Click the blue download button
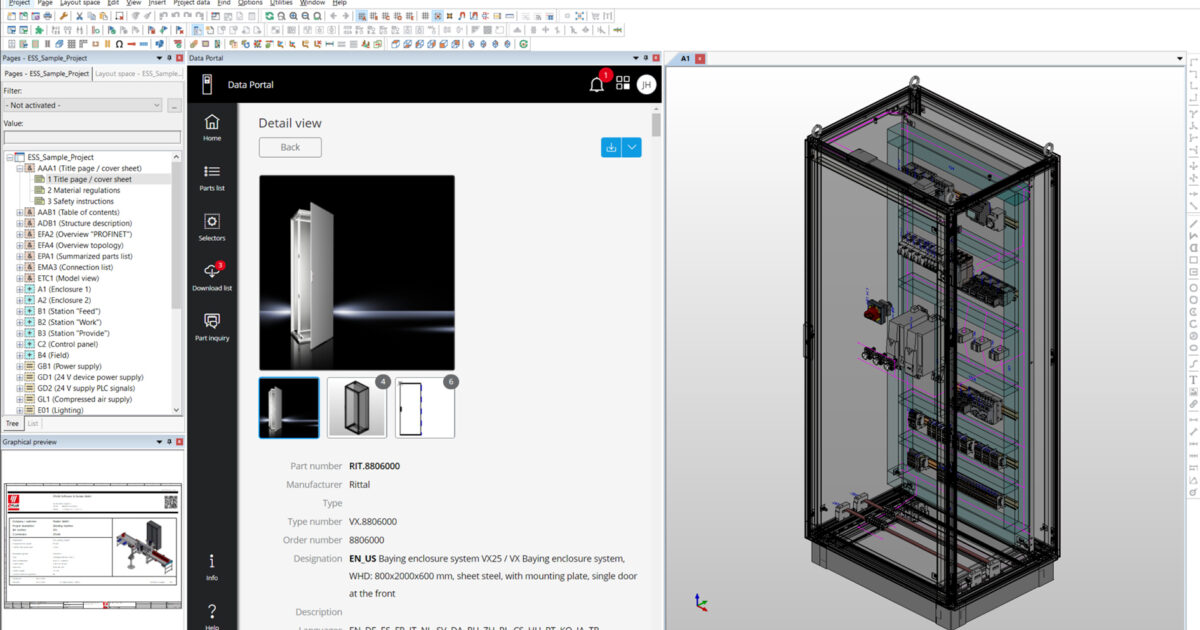The image size is (1200, 630). [x=610, y=146]
